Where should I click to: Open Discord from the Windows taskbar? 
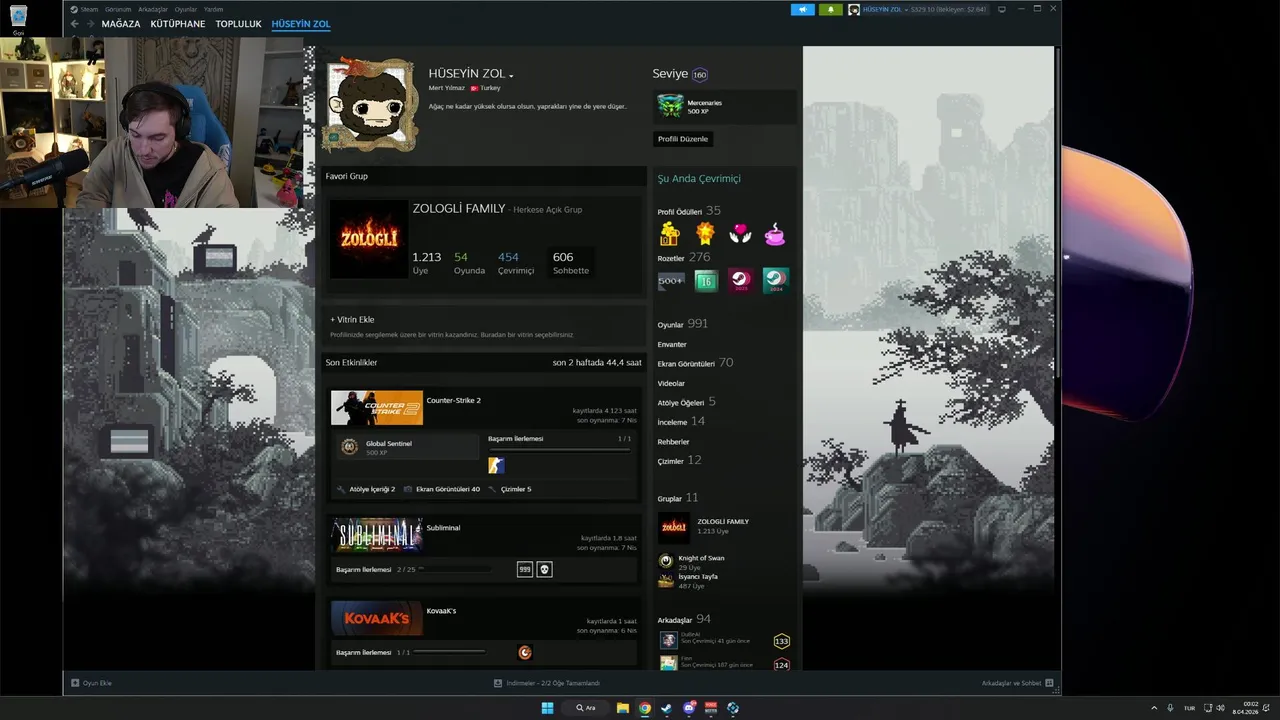[x=689, y=708]
